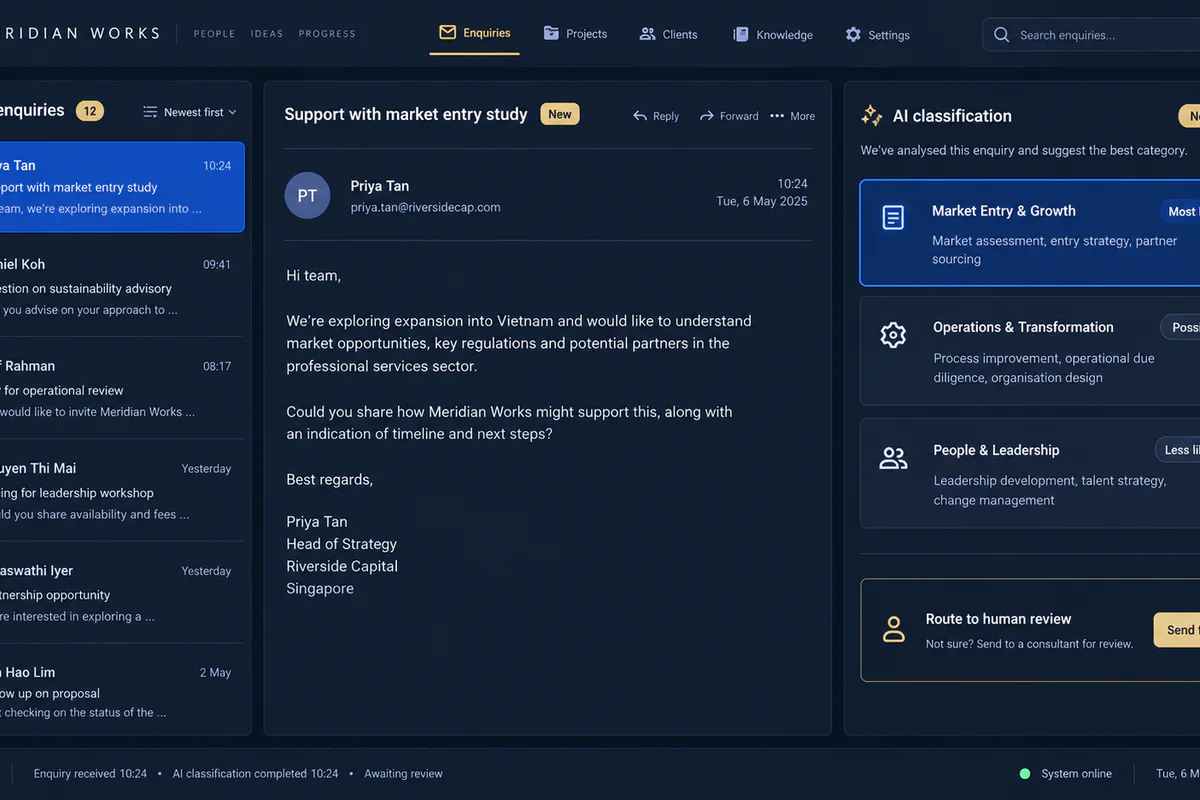Image resolution: width=1200 pixels, height=800 pixels.
Task: Click the enquiries count badge 12
Action: tap(90, 111)
